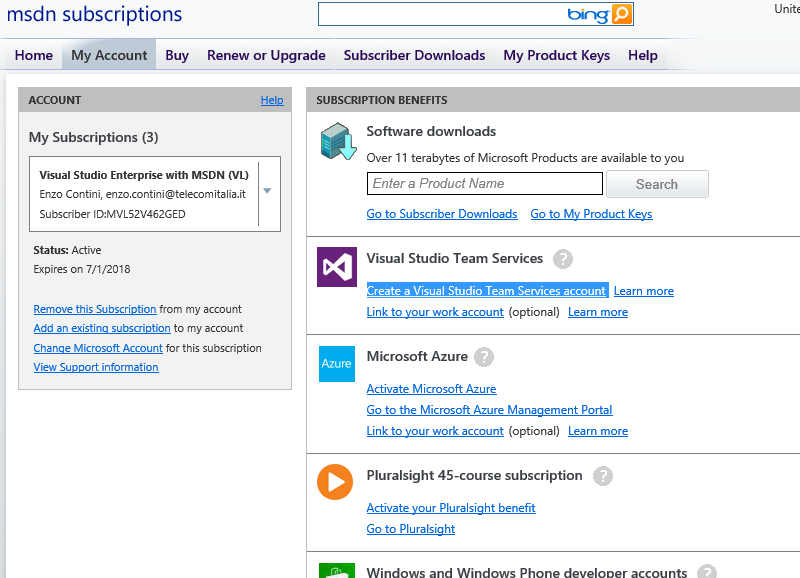Viewport: 800px width, 578px height.
Task: Click Remove this Subscription link
Action: point(95,310)
